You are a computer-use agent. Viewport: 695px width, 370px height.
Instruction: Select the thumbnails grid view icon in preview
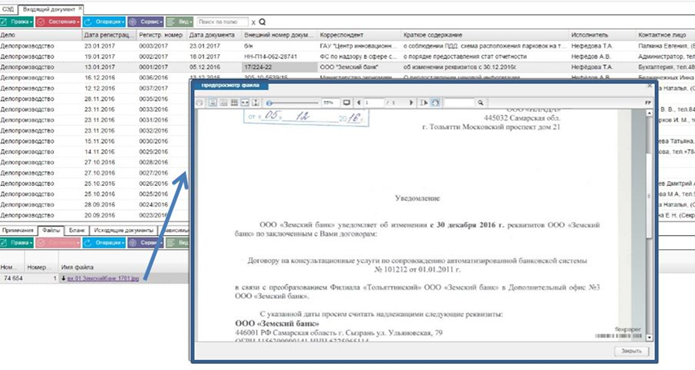234,103
